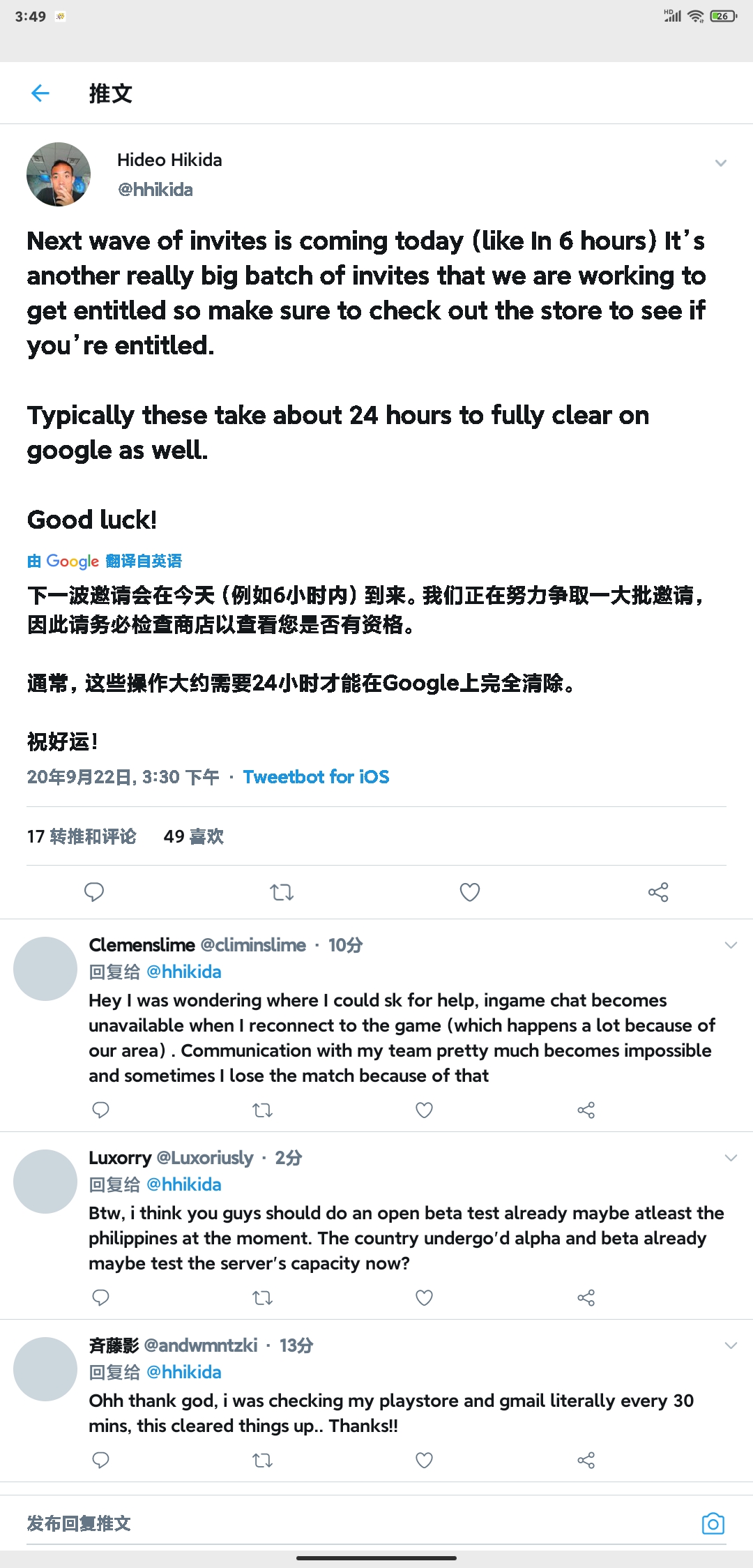
Task: View the 49 likes list
Action: tap(194, 836)
